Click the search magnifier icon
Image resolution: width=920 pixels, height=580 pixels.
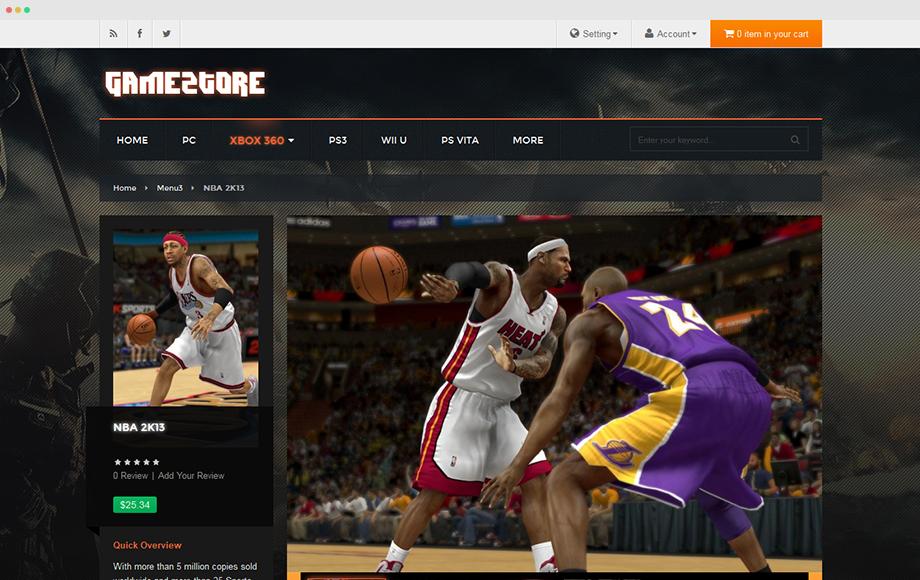pyautogui.click(x=795, y=140)
